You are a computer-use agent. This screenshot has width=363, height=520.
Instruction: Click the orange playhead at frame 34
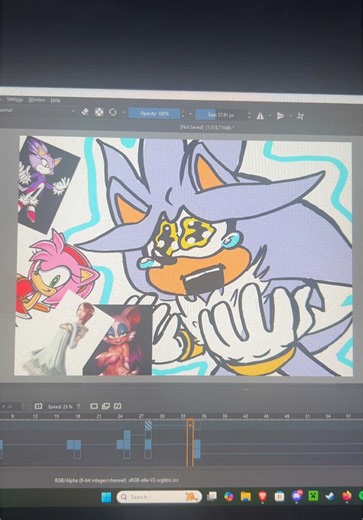point(190,443)
